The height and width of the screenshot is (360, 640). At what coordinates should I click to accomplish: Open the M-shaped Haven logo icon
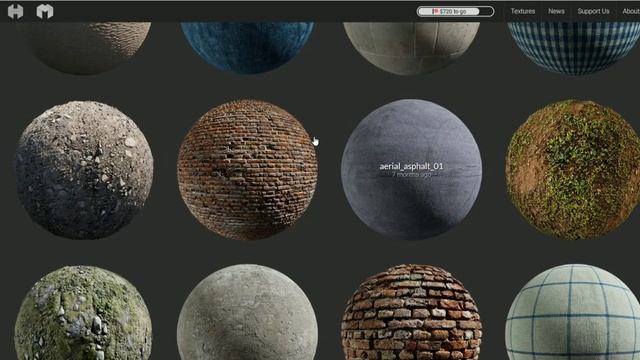point(45,11)
